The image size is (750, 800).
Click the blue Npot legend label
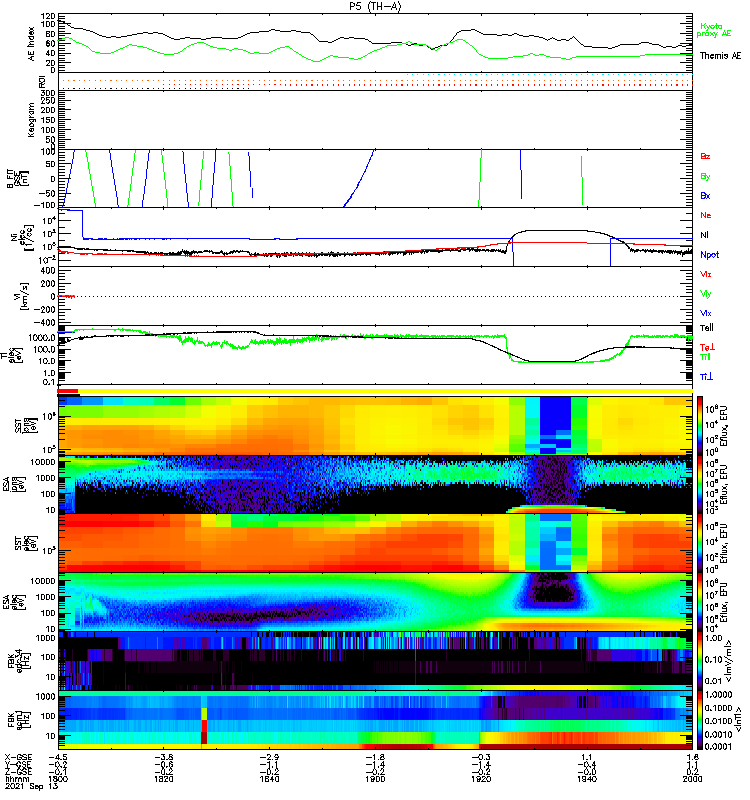[x=710, y=255]
